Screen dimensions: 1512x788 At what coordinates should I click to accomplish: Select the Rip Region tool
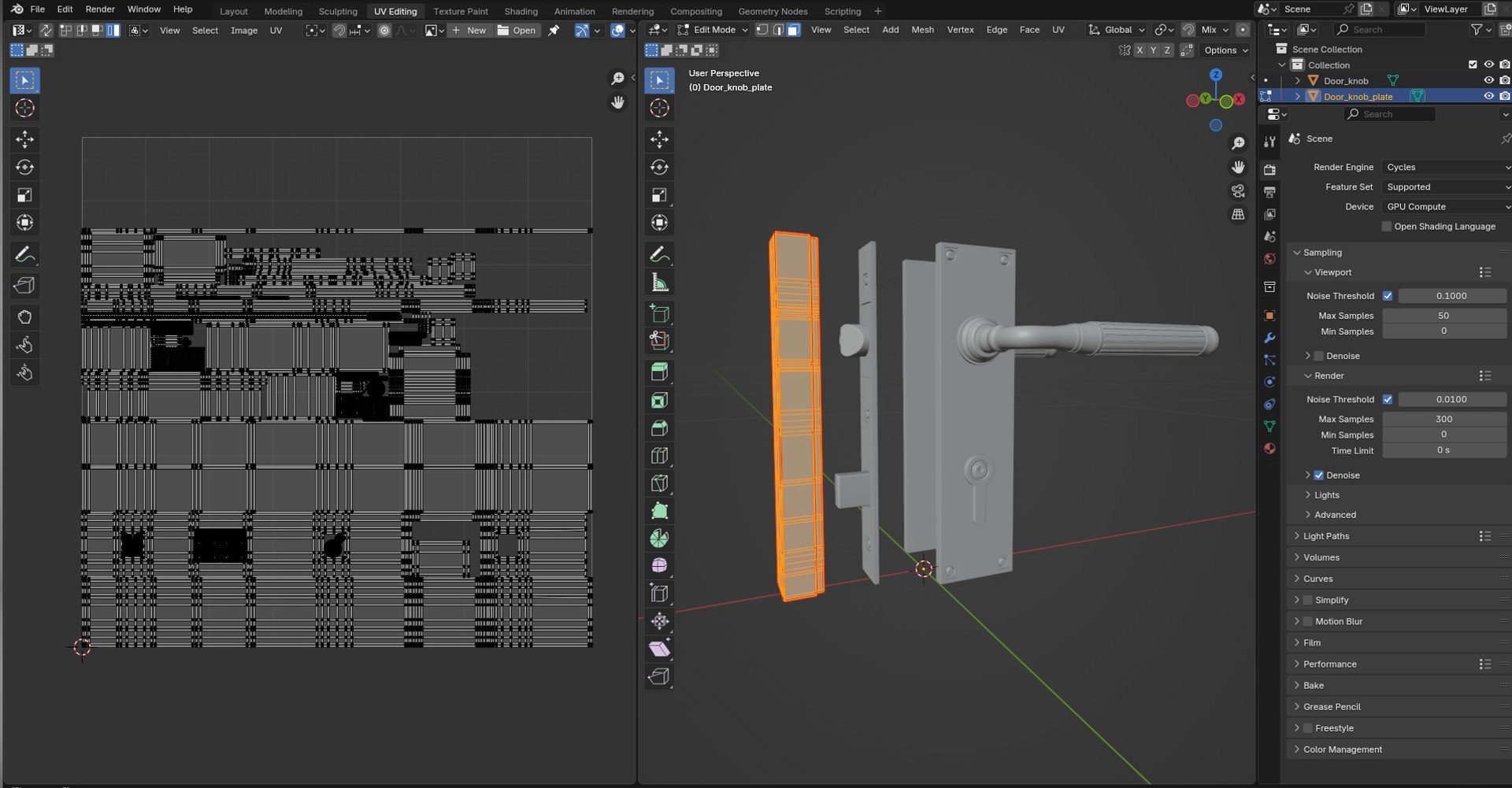[660, 676]
